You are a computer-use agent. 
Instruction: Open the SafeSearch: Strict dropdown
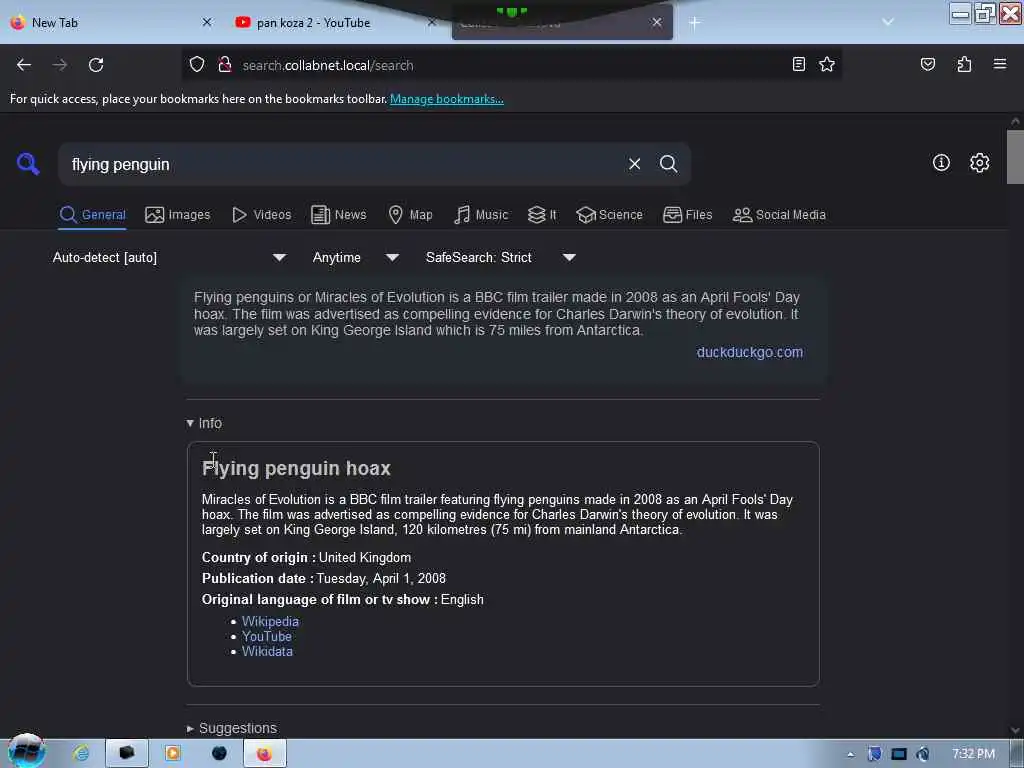point(500,257)
